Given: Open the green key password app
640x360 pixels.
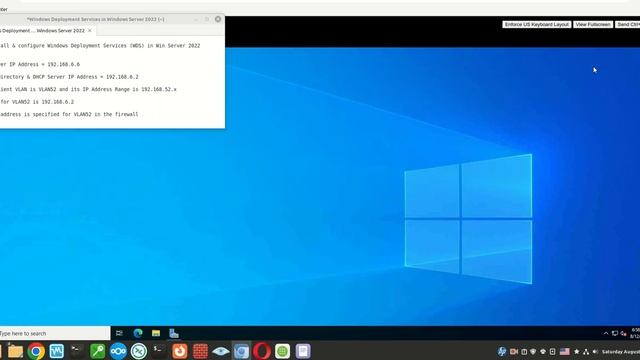Looking at the screenshot, I should (x=98, y=351).
